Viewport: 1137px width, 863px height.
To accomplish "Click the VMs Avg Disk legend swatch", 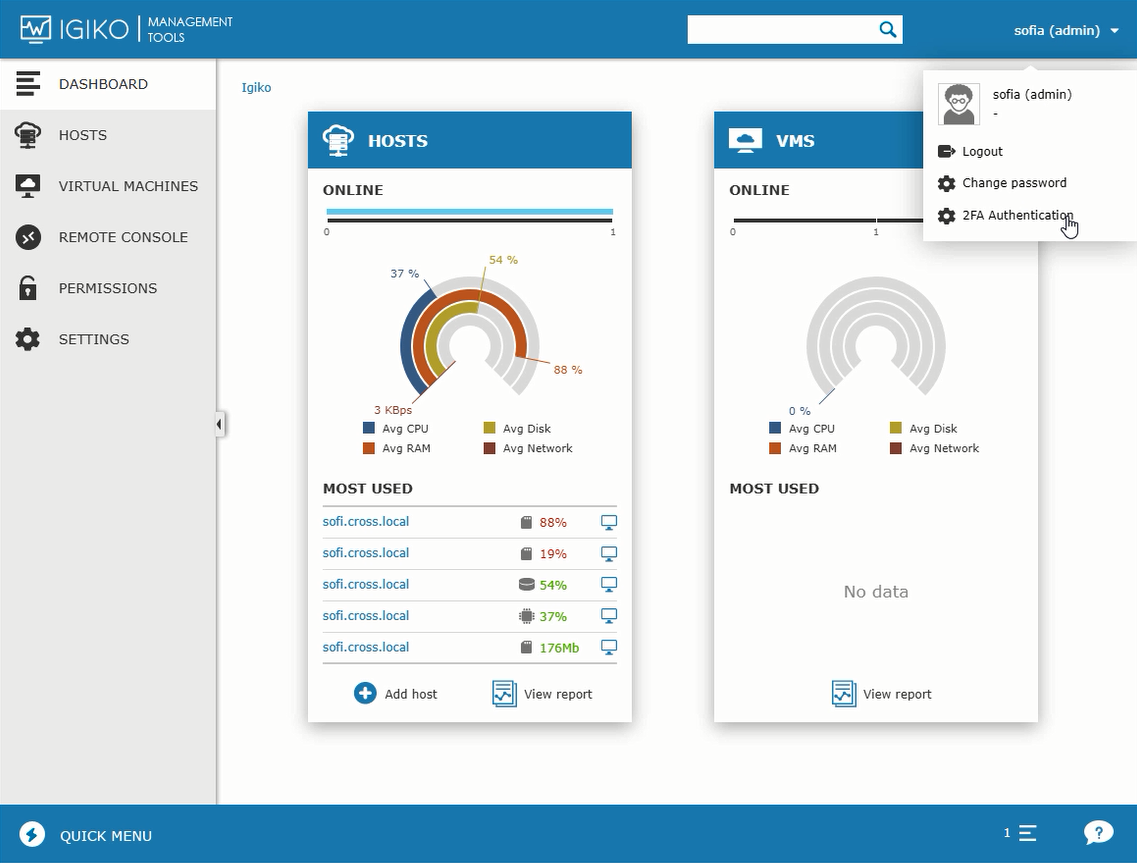I will [x=896, y=429].
